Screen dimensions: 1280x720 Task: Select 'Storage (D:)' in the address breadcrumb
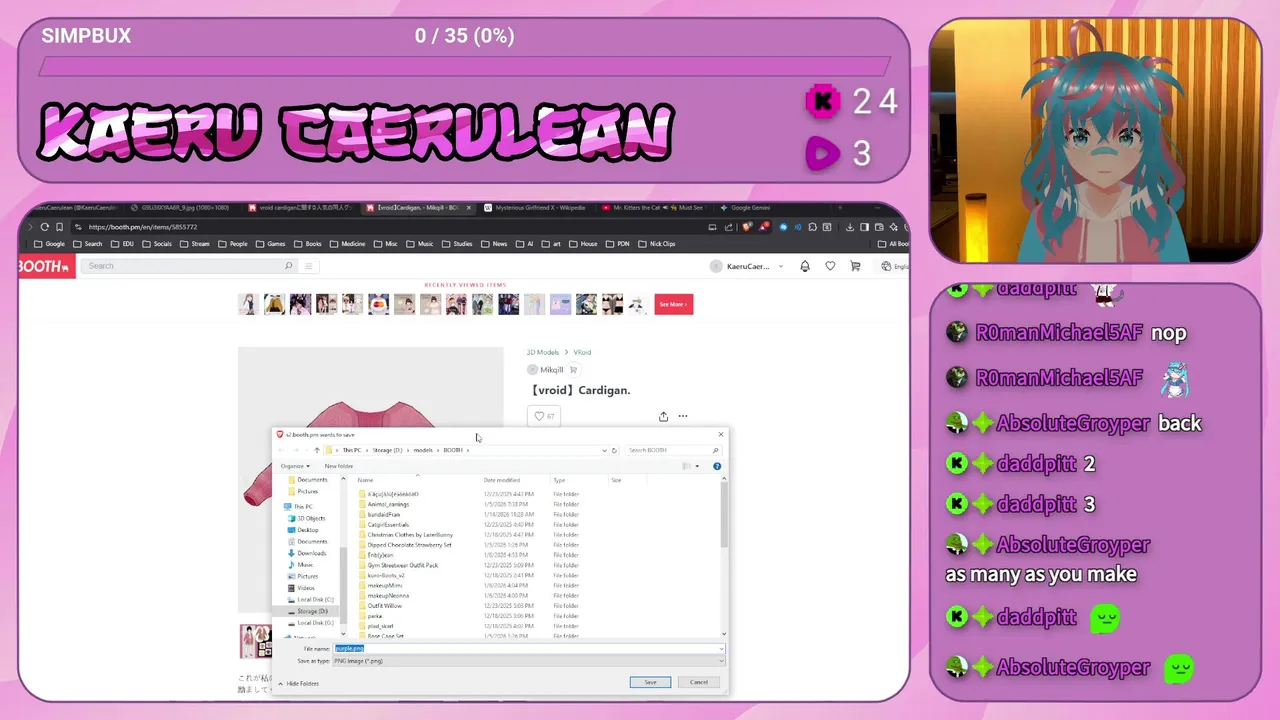point(387,450)
